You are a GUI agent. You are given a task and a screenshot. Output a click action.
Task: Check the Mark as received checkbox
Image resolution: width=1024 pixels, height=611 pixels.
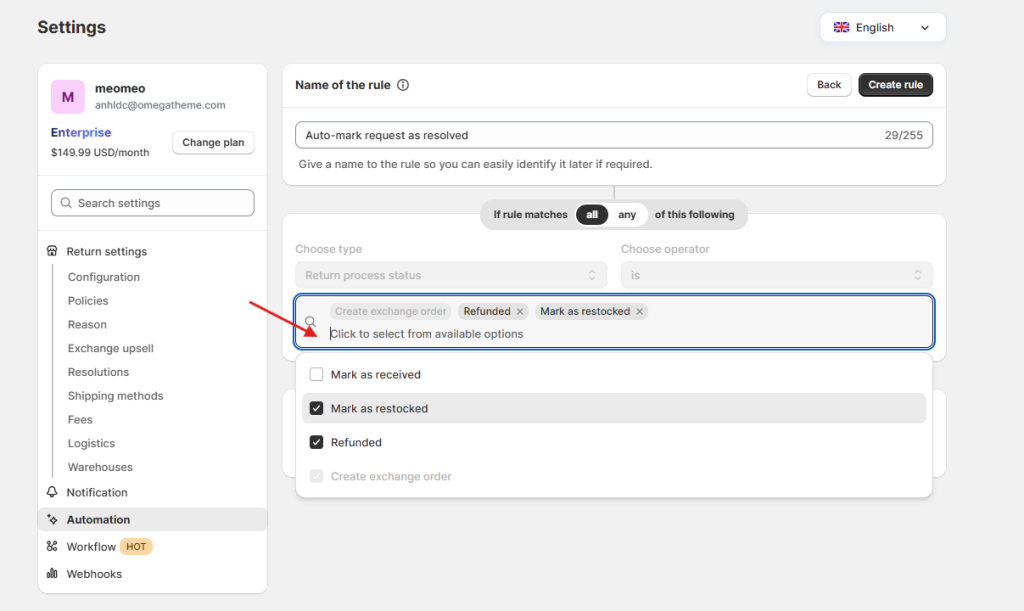[316, 372]
